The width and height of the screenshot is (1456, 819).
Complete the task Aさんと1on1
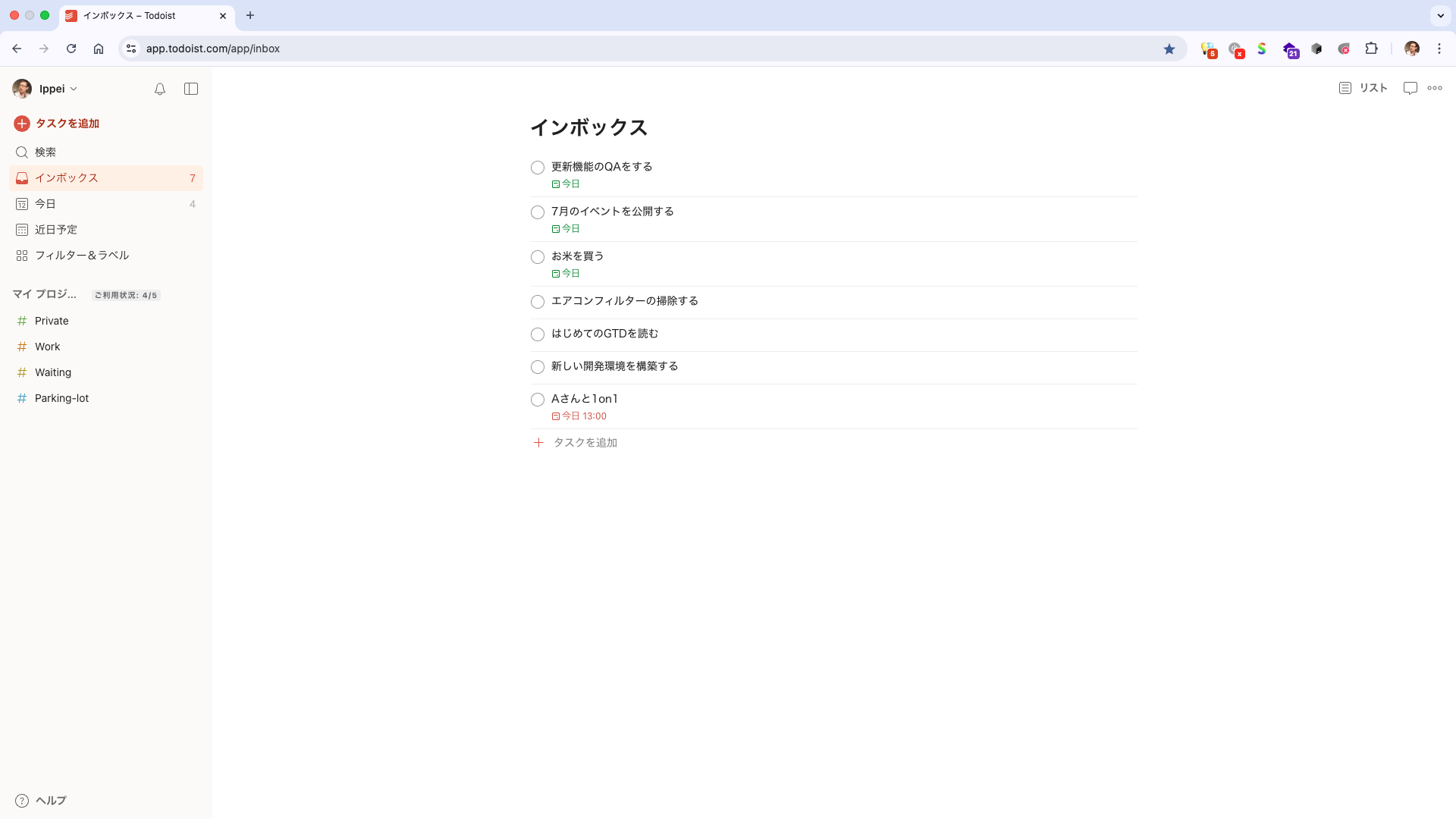click(x=538, y=400)
